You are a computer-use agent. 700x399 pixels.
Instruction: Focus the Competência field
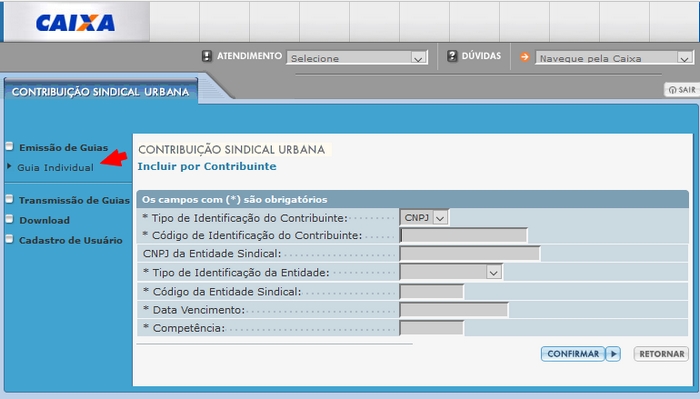click(432, 328)
